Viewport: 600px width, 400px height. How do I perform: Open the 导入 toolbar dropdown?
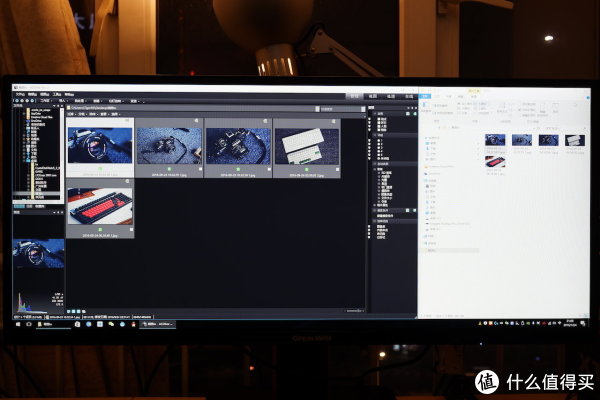pos(63,101)
